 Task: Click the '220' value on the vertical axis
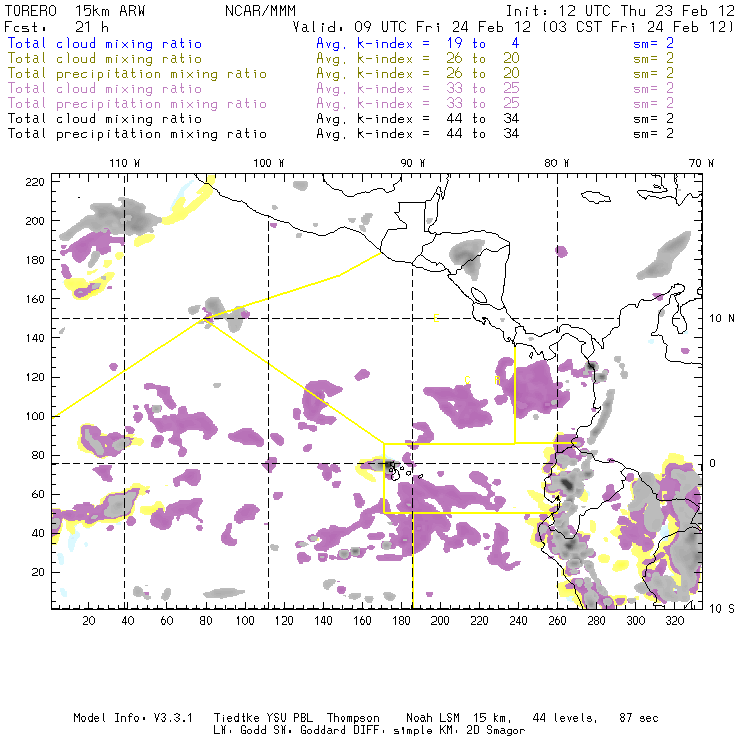(35, 182)
